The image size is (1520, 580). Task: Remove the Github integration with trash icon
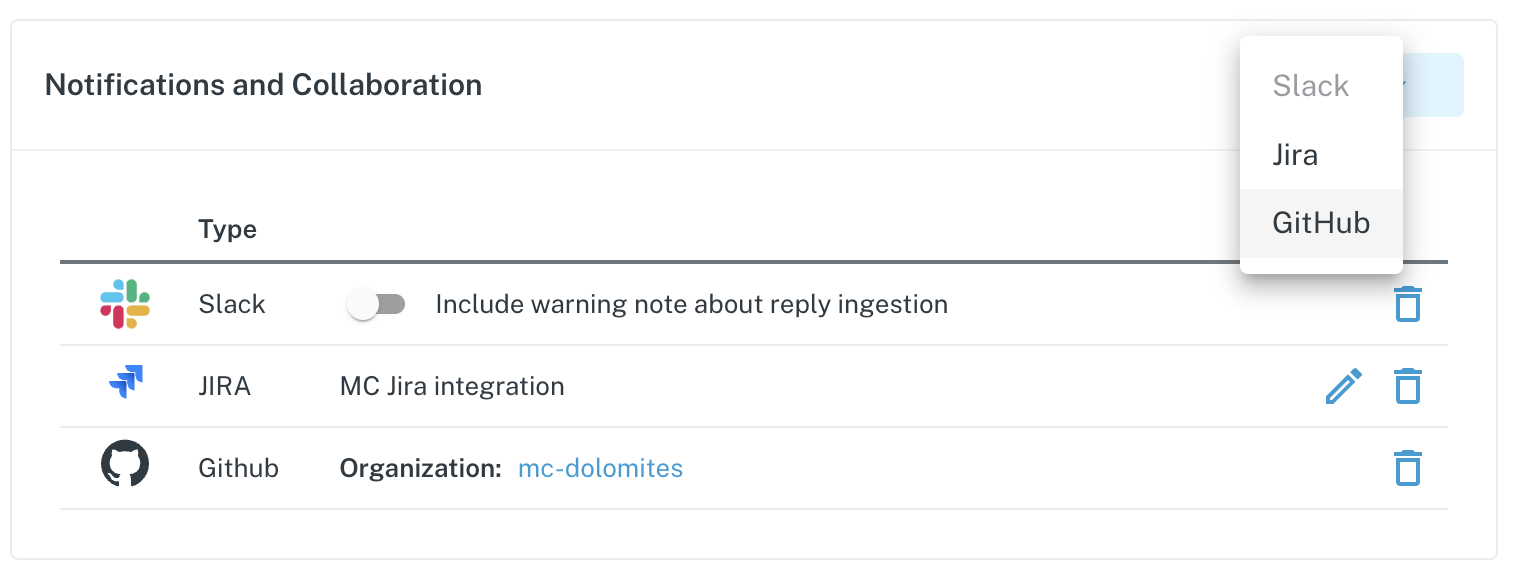click(x=1407, y=468)
